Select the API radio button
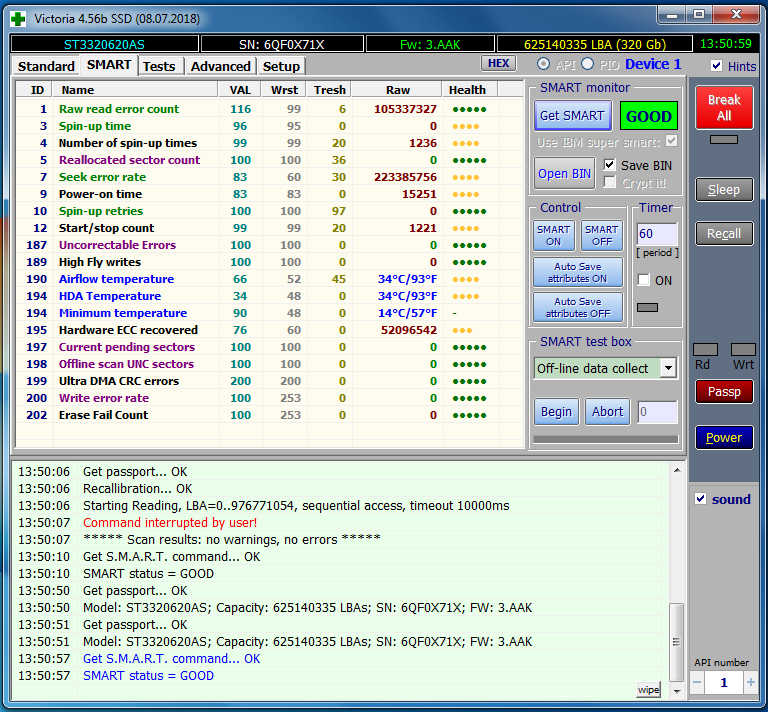 coord(544,64)
